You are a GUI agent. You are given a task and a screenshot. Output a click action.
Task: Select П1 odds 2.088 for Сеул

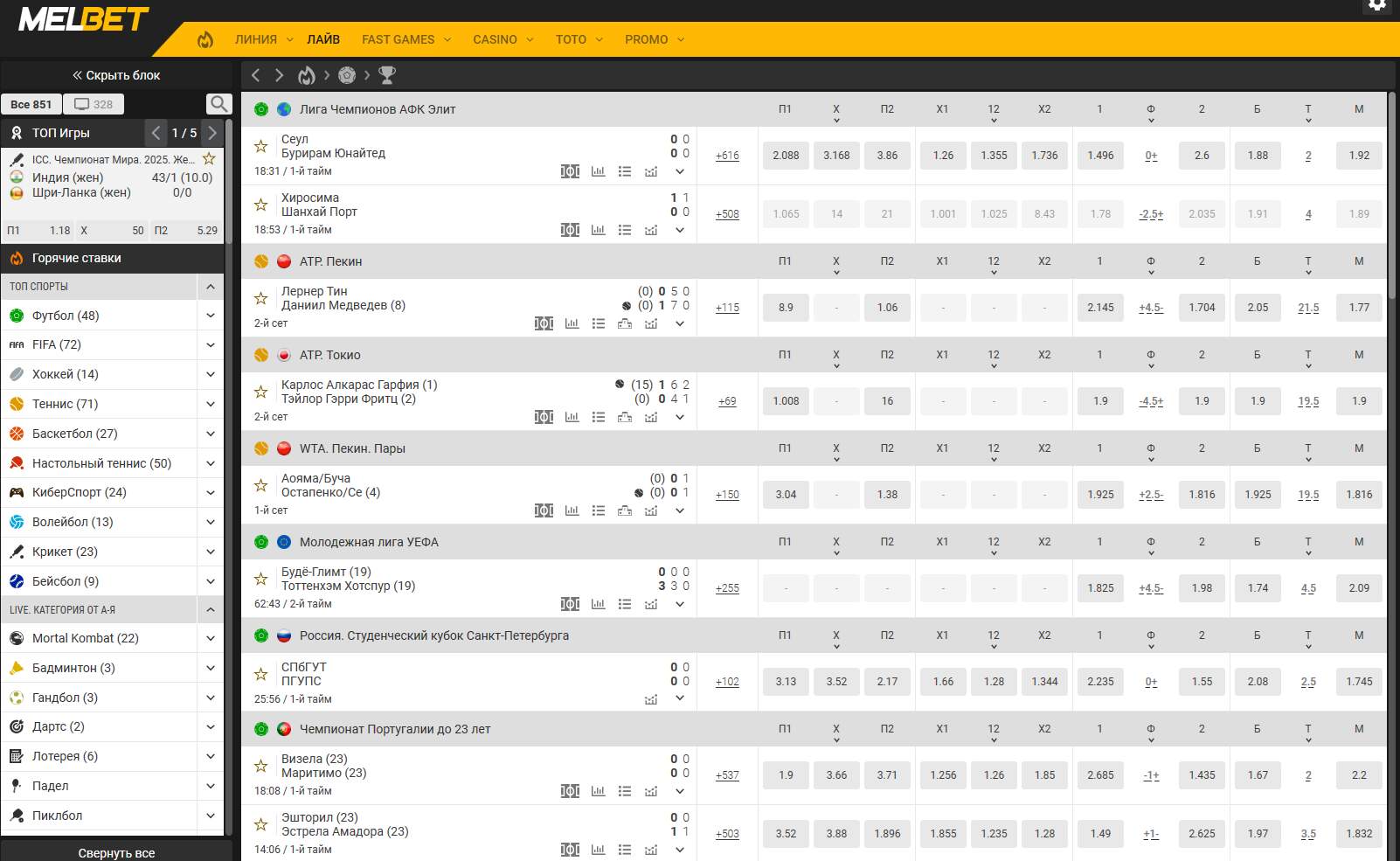pos(786,156)
